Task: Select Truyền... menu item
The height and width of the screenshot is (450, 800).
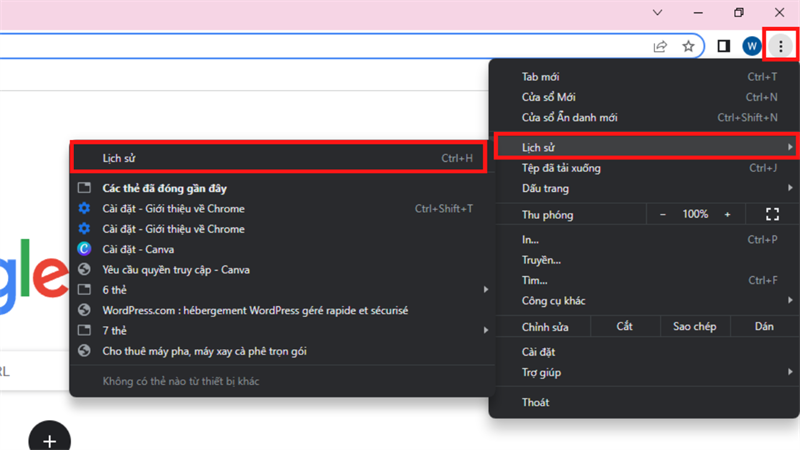Action: 644,260
